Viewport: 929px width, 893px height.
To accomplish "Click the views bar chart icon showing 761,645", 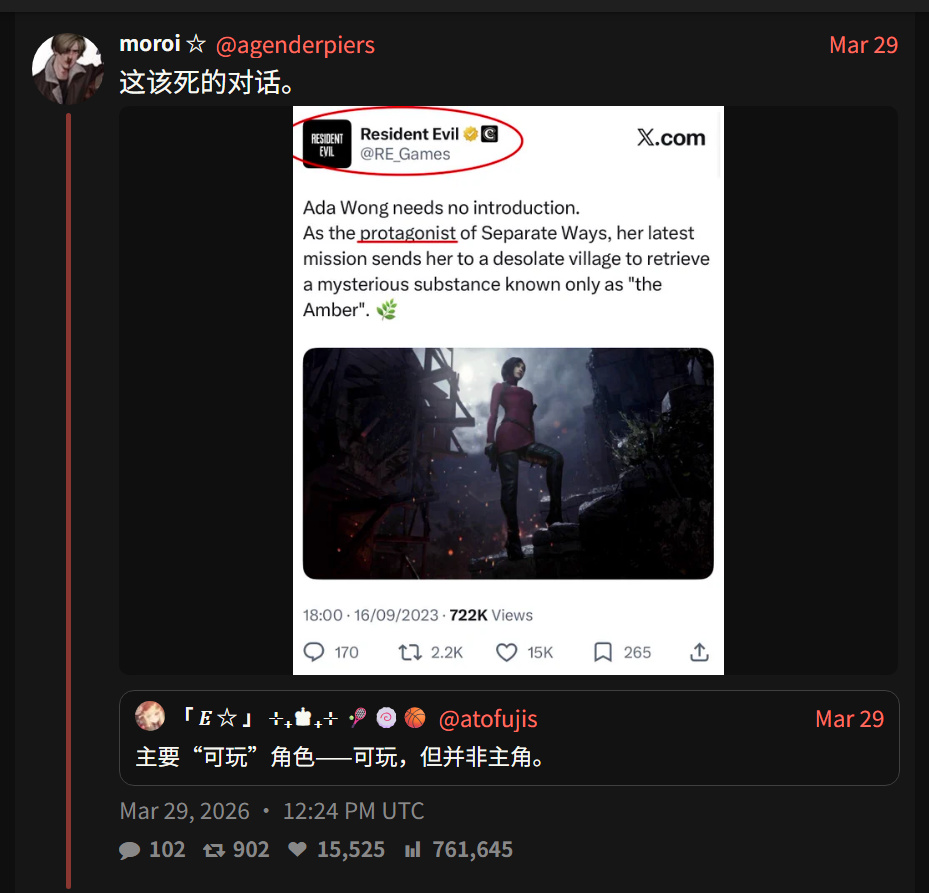I will coord(412,850).
